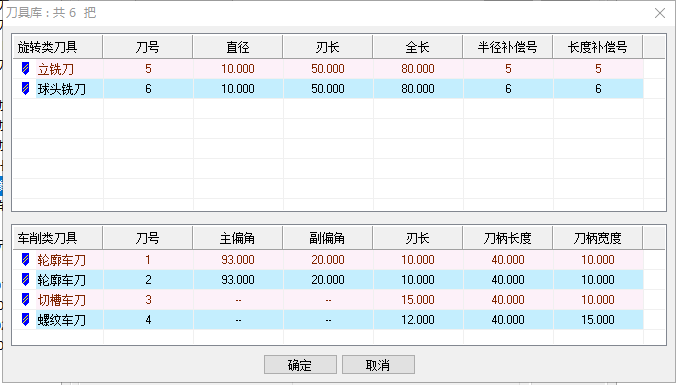The image size is (678, 385).
Task: Click the 刃长 header in rotating tools table
Action: 327,47
